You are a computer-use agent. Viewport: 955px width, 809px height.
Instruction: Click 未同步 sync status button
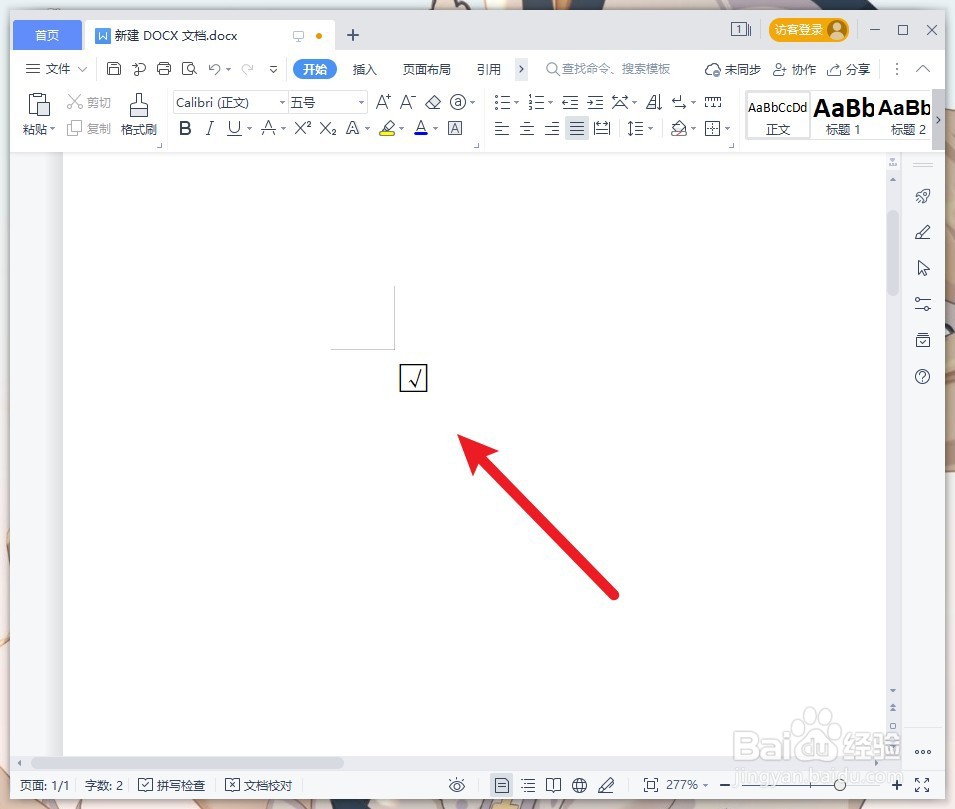point(732,69)
